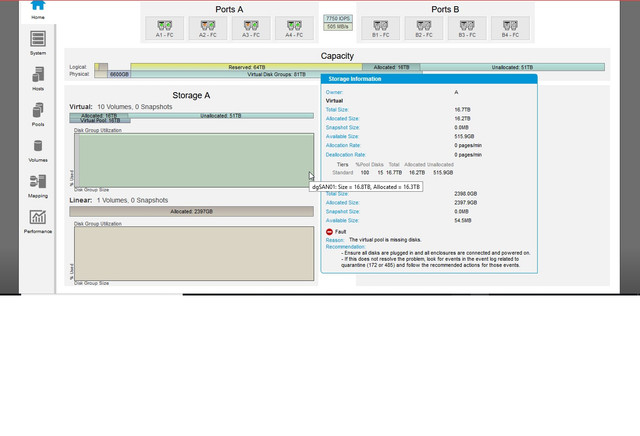Open the Volumes section icon
The width and height of the screenshot is (640, 436).
coord(38,146)
